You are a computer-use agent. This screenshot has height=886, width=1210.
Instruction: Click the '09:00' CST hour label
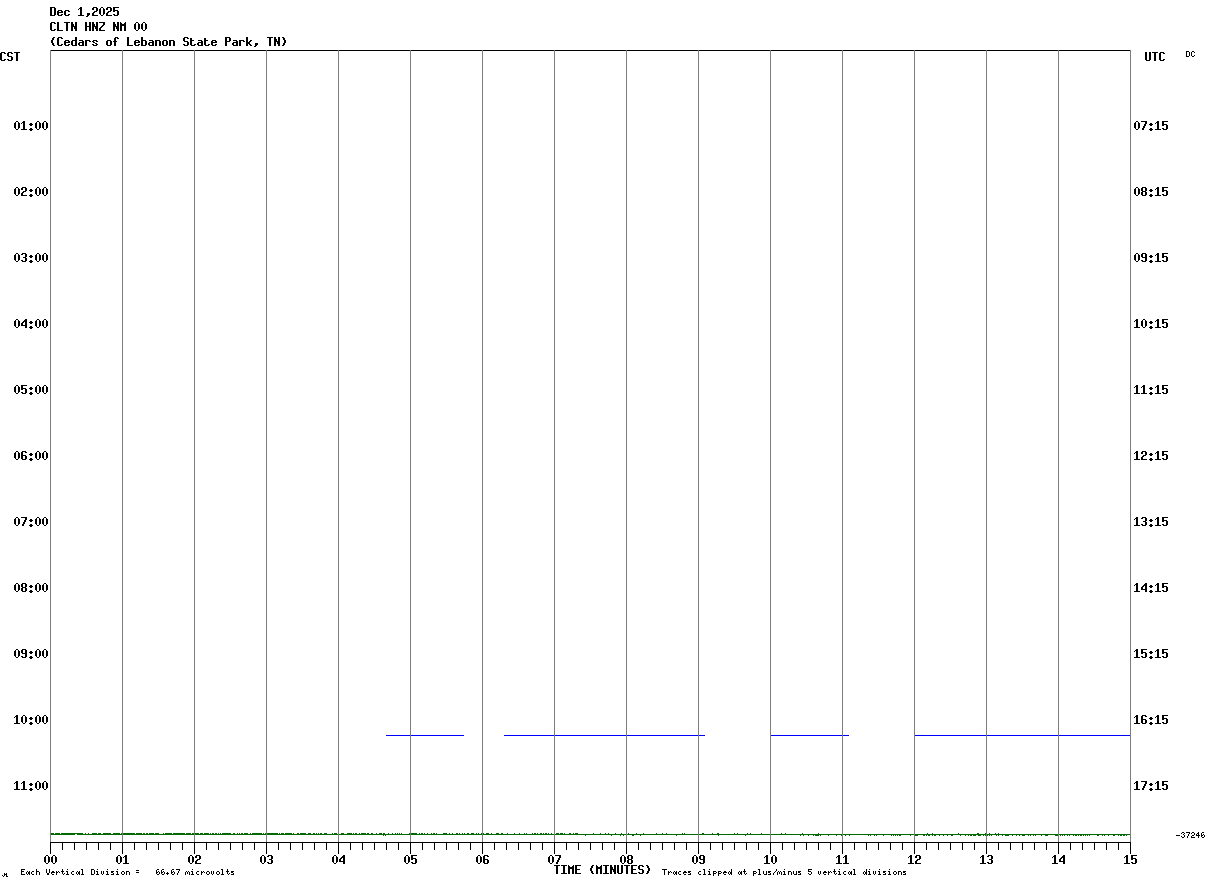click(31, 654)
